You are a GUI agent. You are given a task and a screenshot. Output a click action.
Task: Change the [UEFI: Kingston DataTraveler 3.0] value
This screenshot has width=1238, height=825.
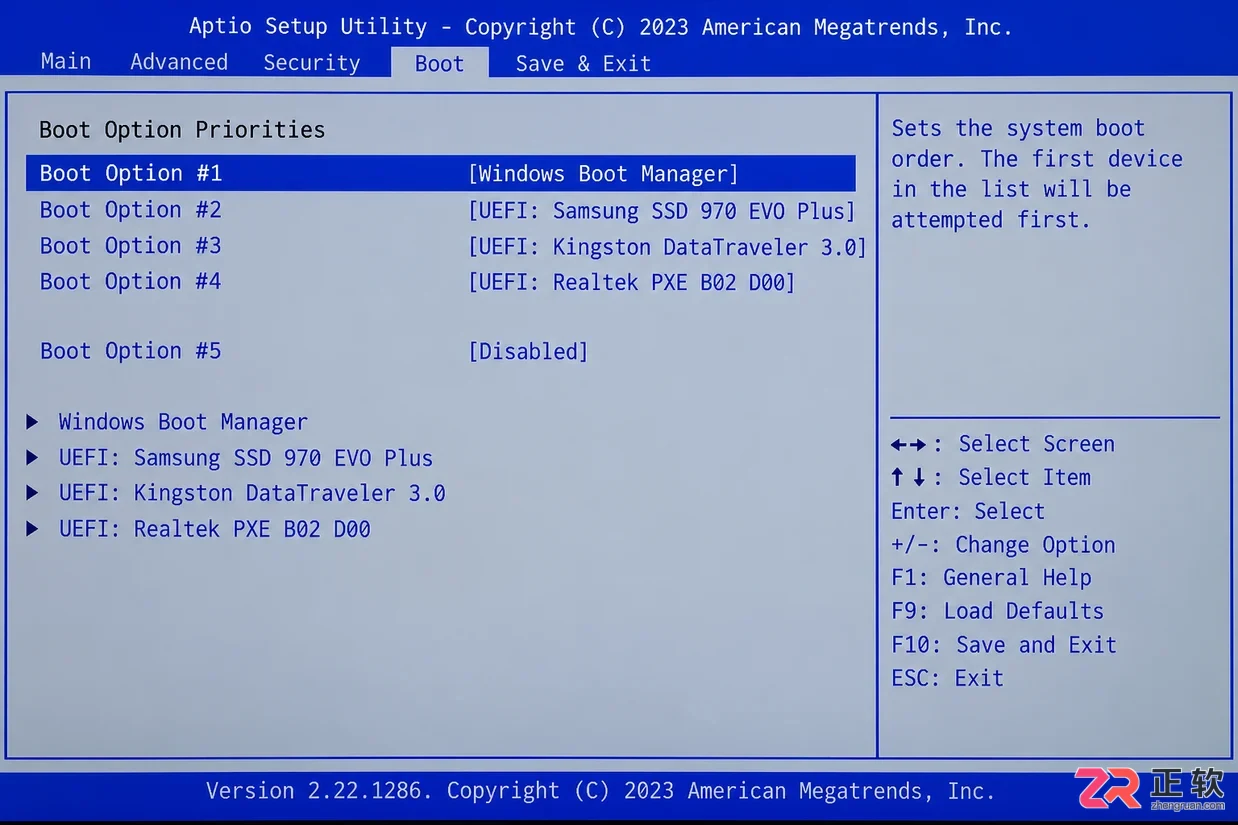pos(667,247)
